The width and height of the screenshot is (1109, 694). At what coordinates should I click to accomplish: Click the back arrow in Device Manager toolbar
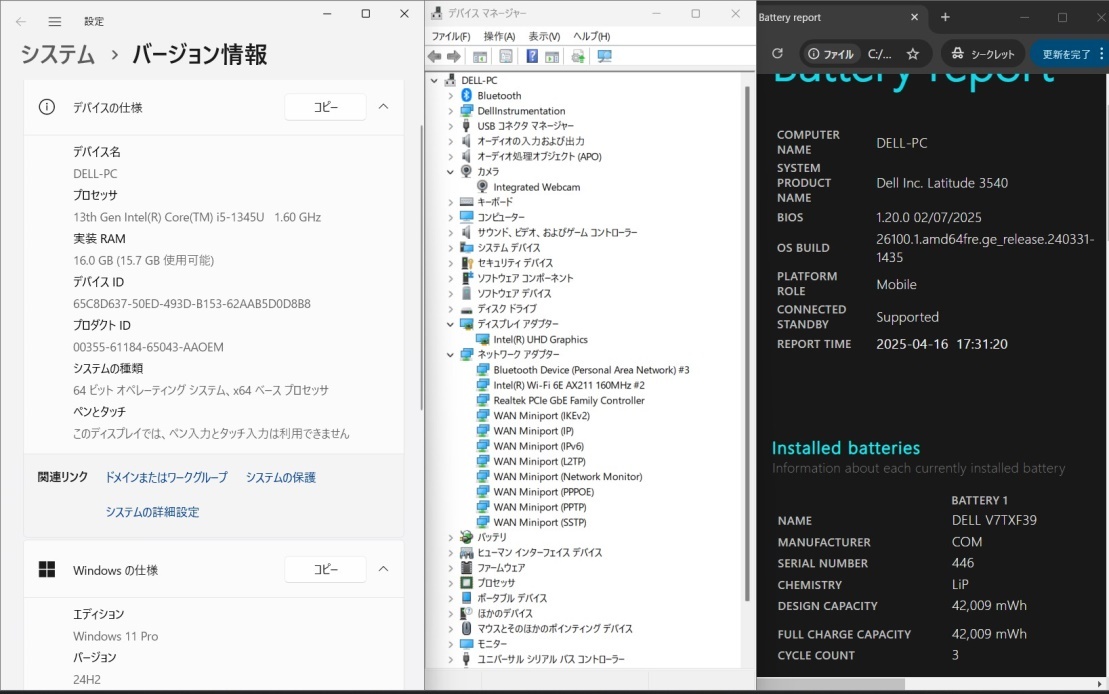[434, 57]
